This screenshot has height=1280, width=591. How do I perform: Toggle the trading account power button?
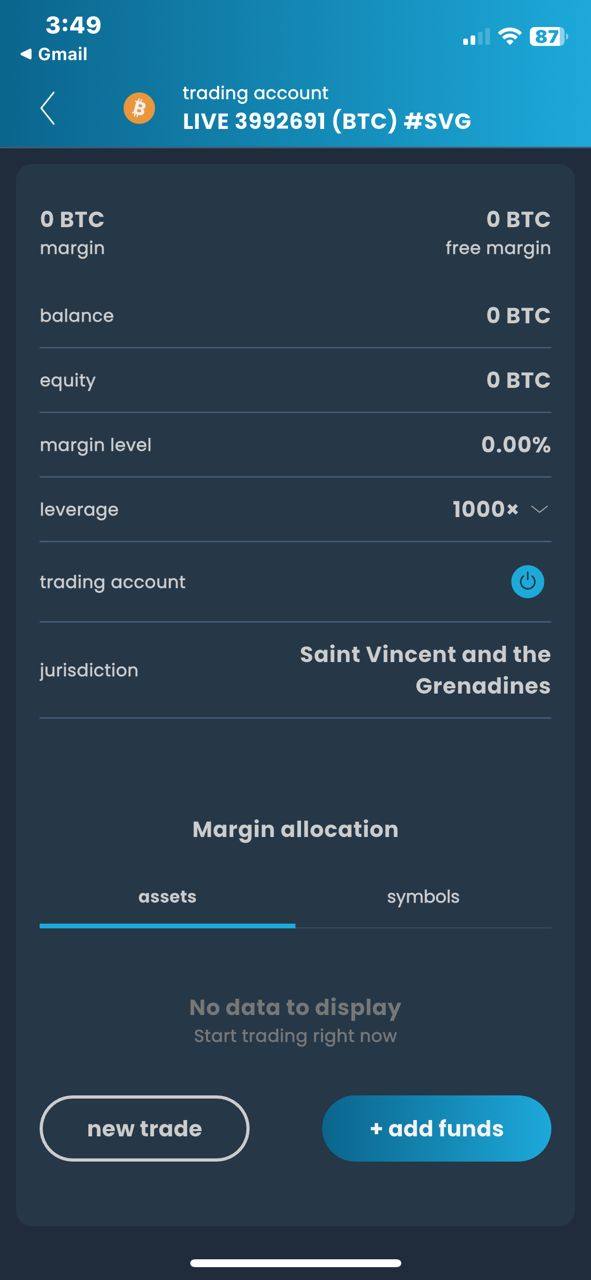527,582
